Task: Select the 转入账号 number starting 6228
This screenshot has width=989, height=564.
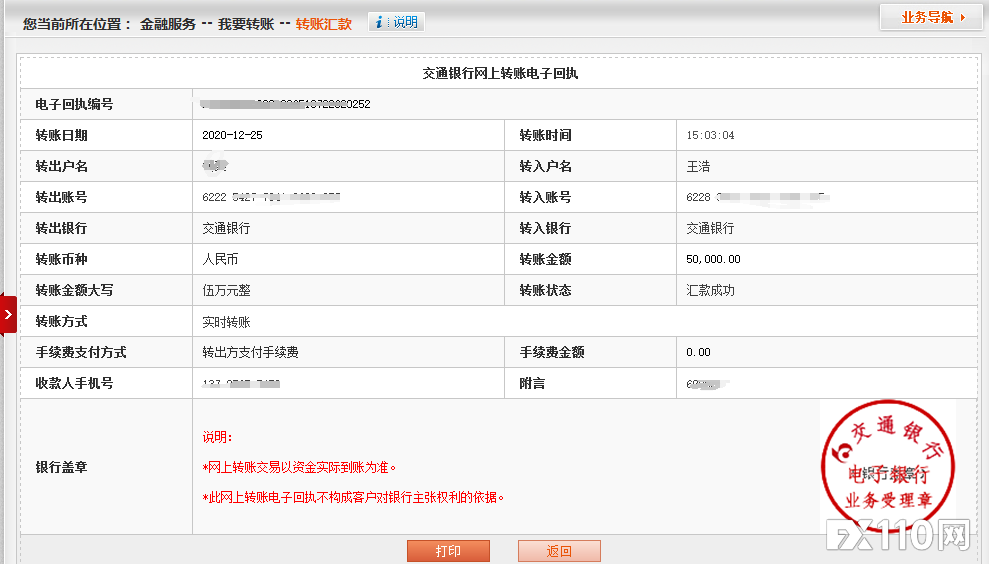Action: click(758, 197)
